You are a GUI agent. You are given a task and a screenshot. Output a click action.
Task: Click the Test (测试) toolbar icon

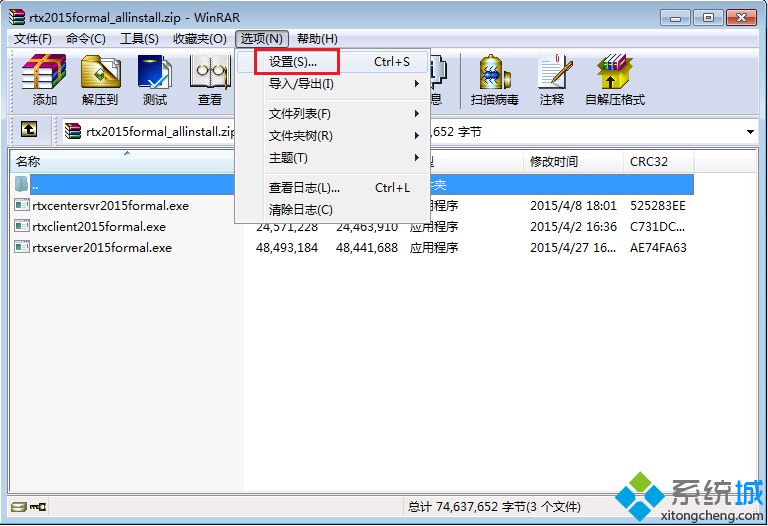(x=155, y=79)
